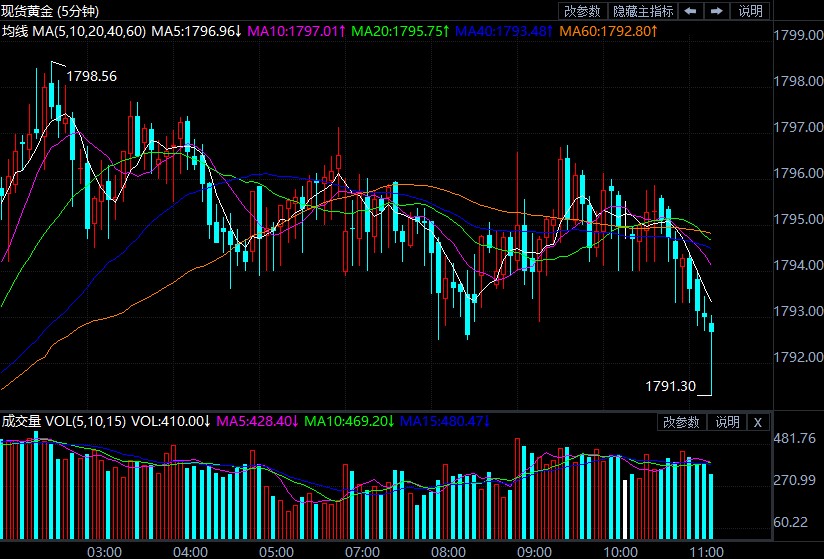
Task: Open 改参数 in the volume panel
Action: coord(682,422)
